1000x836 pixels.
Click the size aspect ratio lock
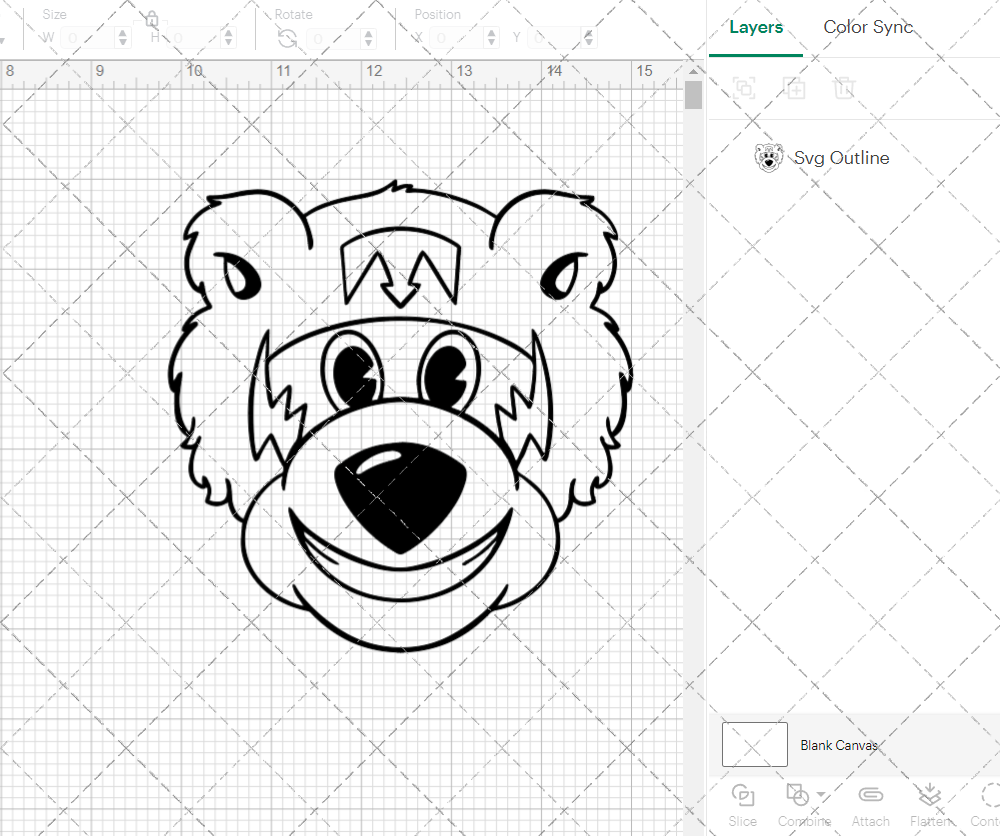150,18
